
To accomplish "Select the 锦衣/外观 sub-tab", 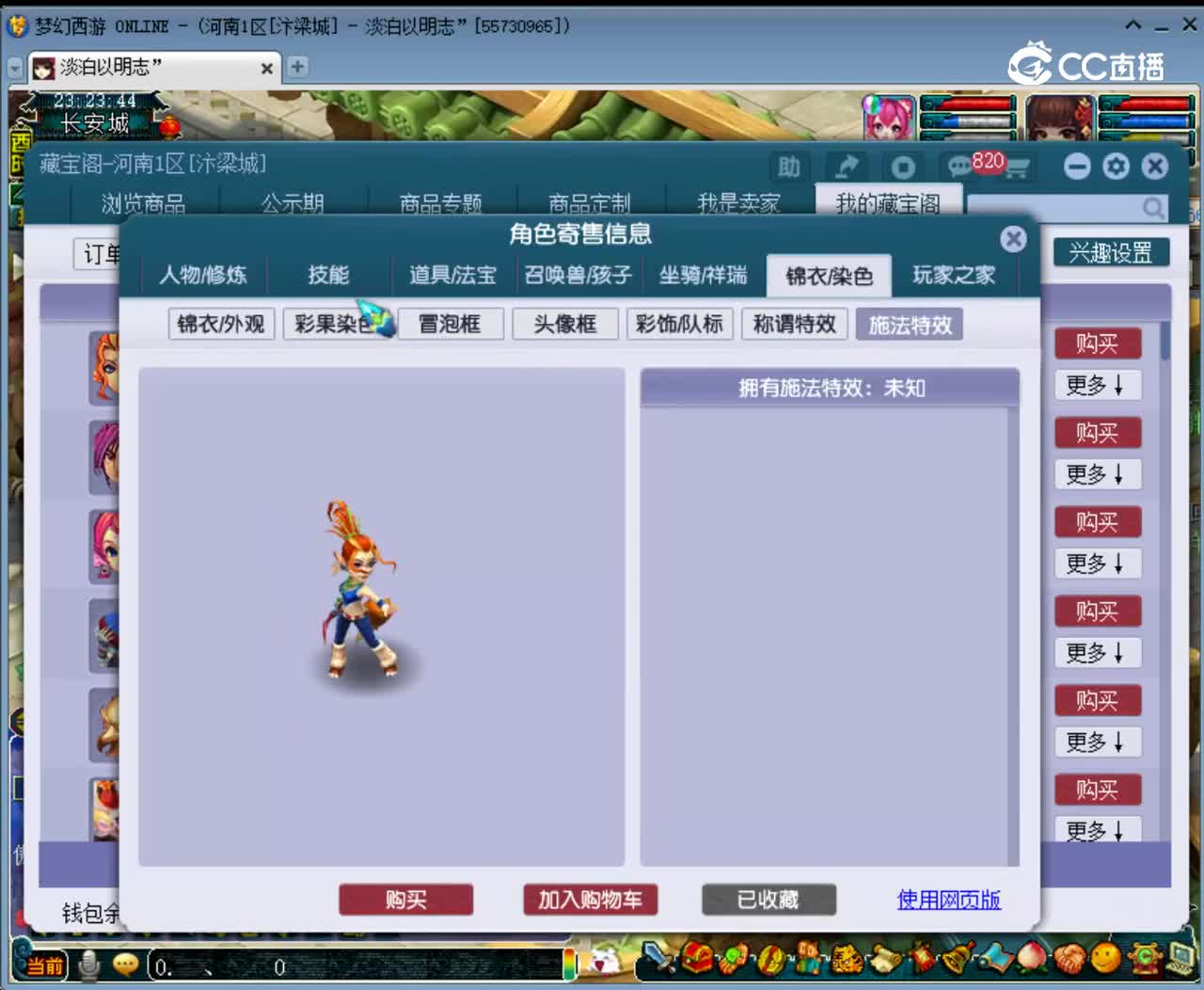I will pyautogui.click(x=221, y=324).
